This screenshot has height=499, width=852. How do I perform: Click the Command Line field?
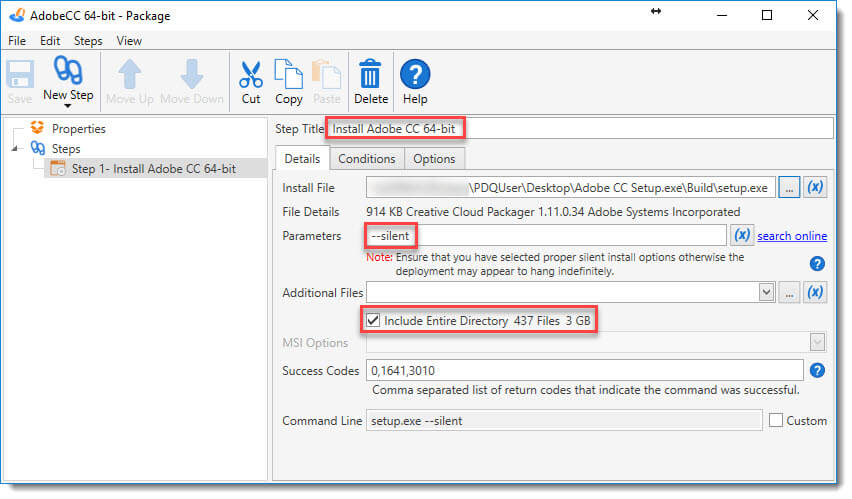coord(564,420)
